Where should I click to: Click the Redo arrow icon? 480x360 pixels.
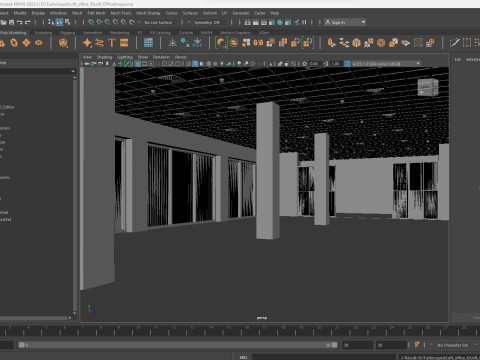[28, 22]
